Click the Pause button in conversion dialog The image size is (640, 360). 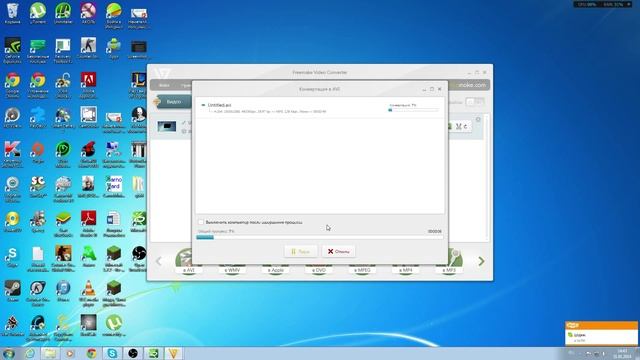(x=300, y=251)
